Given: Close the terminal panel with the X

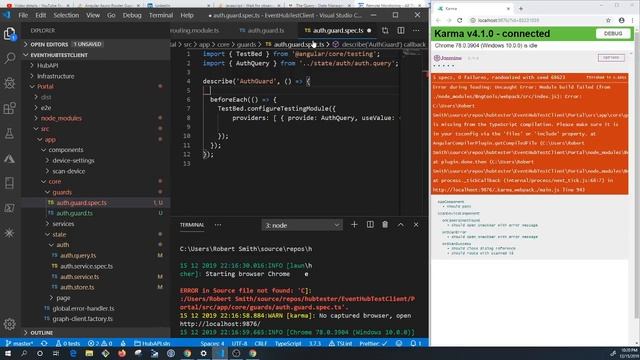Looking at the screenshot, I should [x=416, y=224].
